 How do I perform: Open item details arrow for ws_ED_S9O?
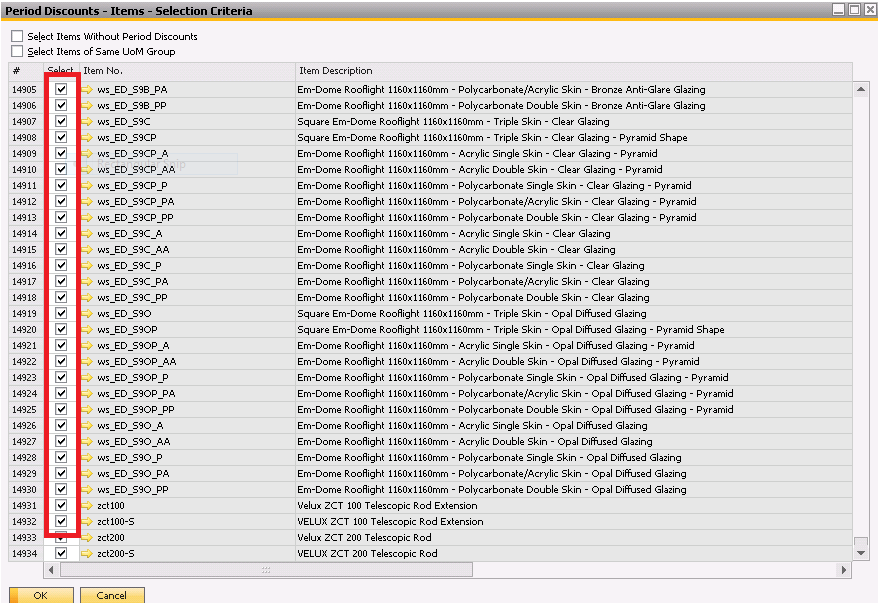(87, 313)
